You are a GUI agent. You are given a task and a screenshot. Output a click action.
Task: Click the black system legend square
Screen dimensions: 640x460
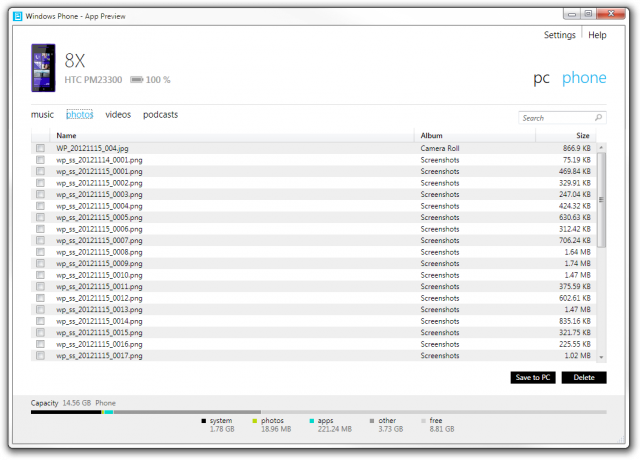(203, 421)
